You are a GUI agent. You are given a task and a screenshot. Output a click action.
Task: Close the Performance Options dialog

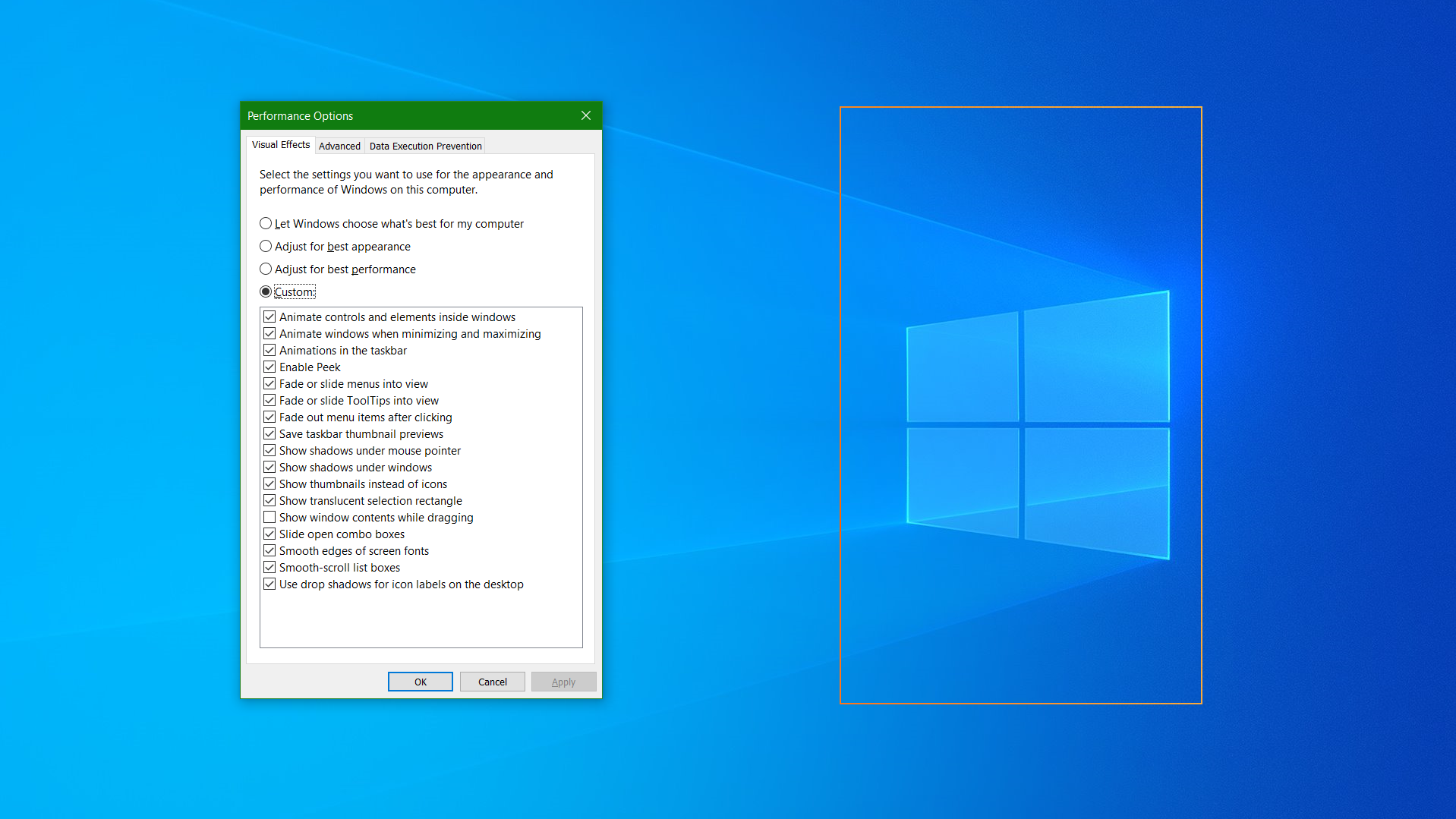coord(585,115)
